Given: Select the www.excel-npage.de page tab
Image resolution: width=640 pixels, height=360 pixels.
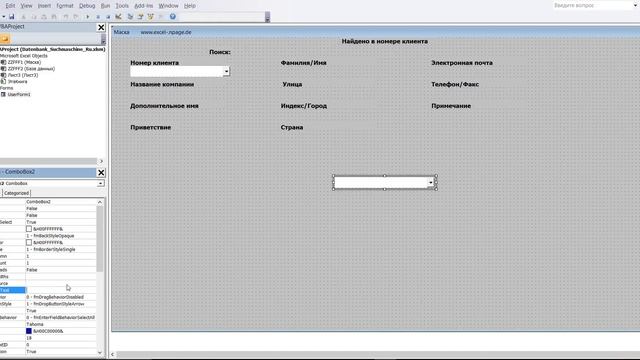Looking at the screenshot, I should 166,32.
